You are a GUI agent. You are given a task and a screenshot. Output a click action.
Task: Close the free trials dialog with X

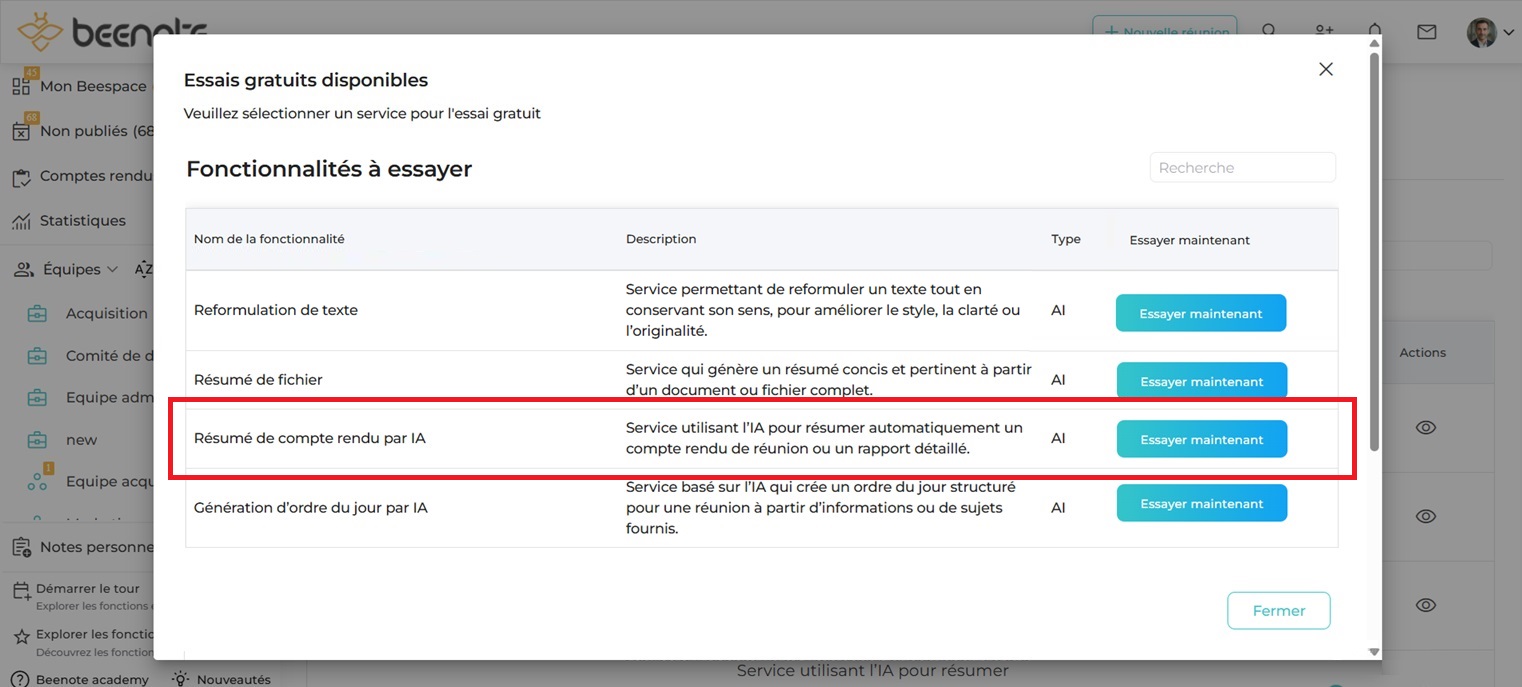[1326, 69]
